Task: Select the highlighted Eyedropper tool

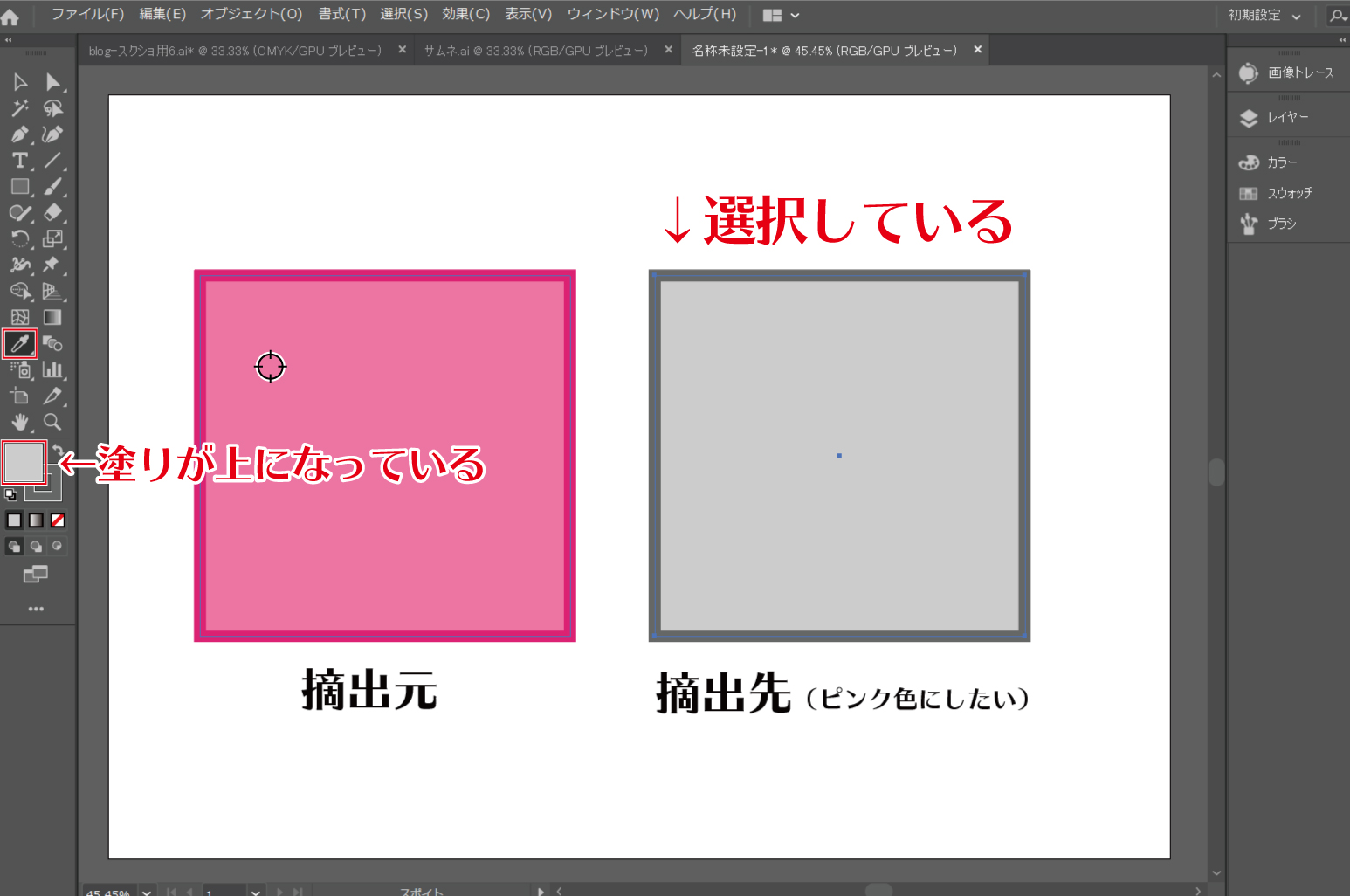Action: click(20, 343)
